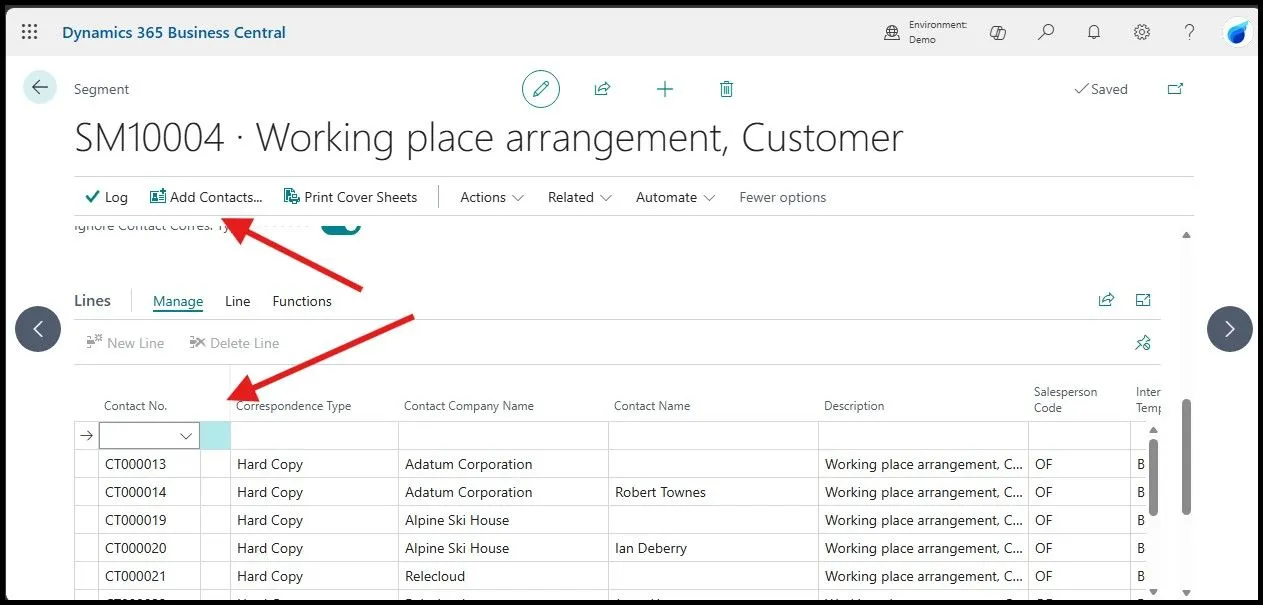Click Delete Line

tap(234, 343)
